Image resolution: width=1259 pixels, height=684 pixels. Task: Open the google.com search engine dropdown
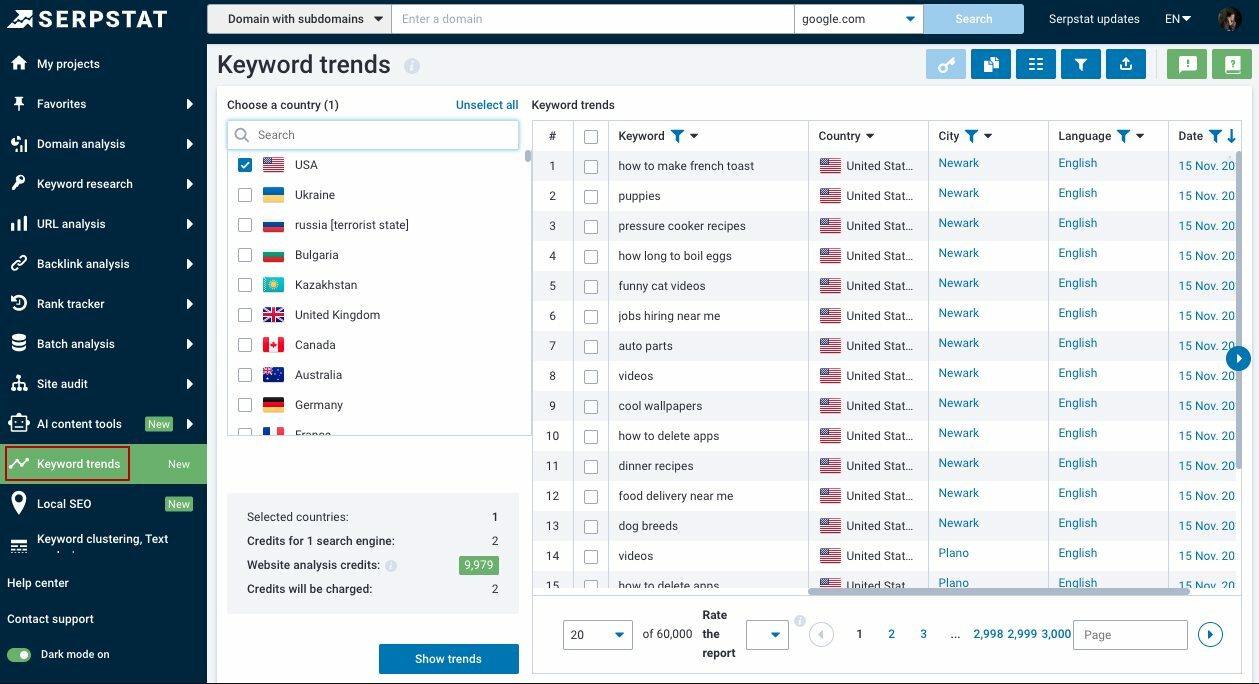[859, 19]
